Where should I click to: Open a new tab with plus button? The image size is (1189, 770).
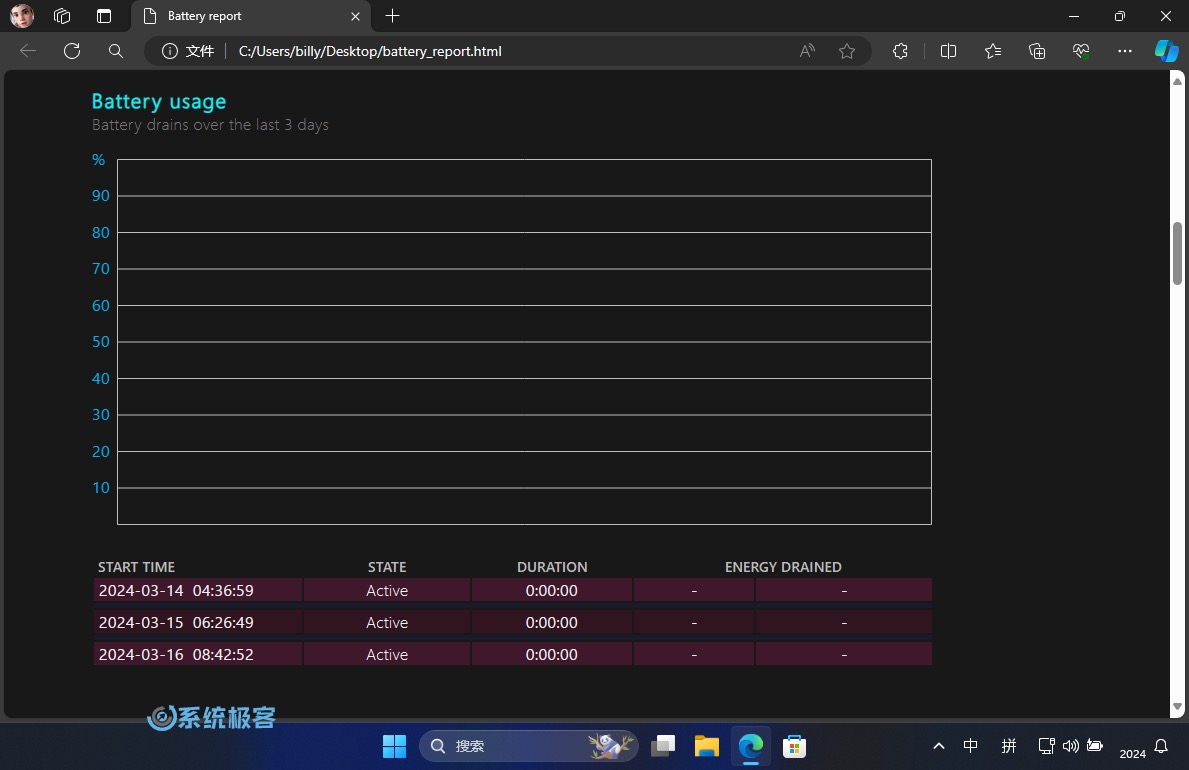pos(393,16)
